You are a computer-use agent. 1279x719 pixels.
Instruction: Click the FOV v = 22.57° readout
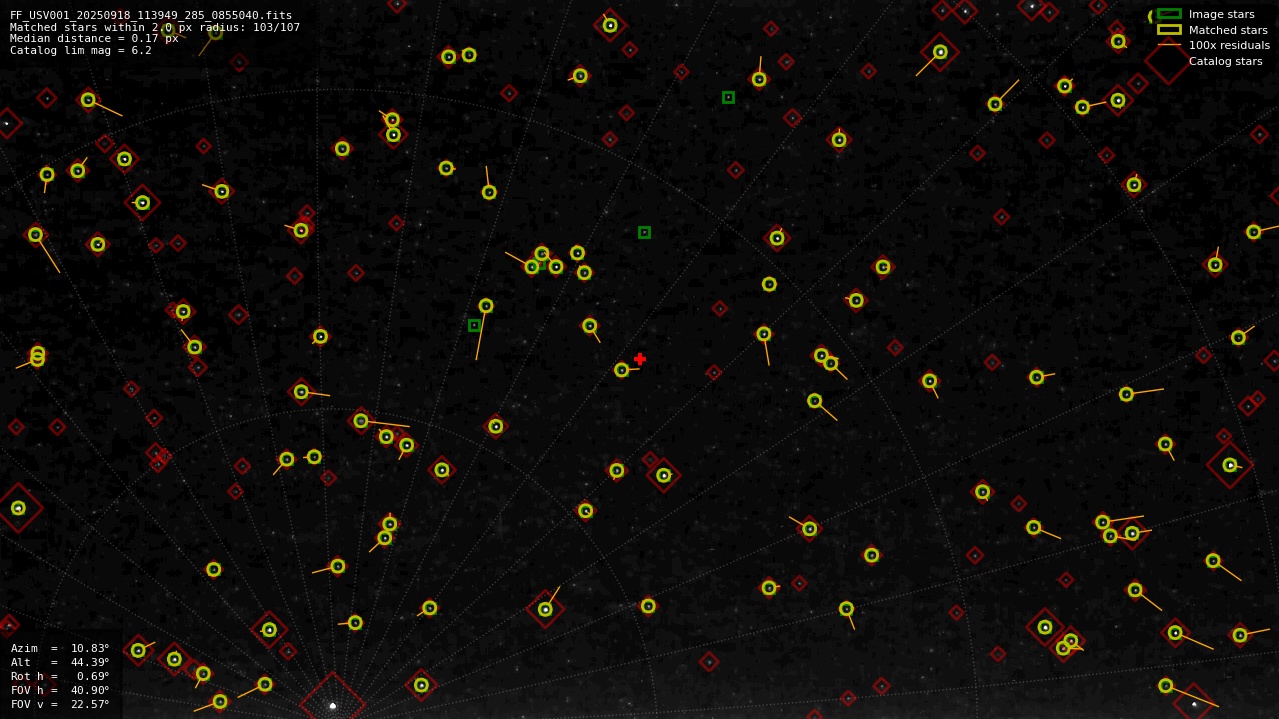click(x=60, y=704)
